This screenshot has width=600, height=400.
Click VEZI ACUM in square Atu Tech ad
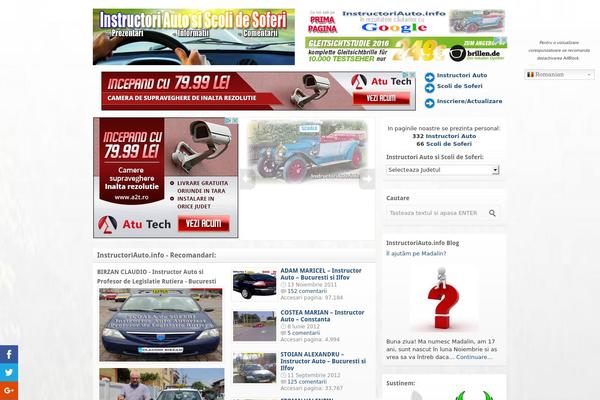coord(204,223)
